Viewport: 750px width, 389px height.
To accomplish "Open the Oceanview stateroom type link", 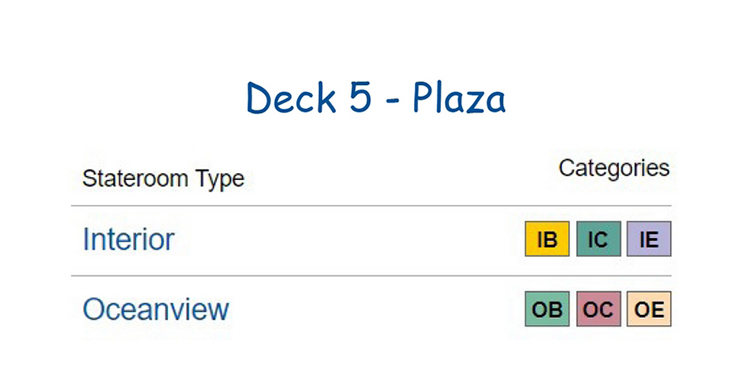I will click(156, 309).
